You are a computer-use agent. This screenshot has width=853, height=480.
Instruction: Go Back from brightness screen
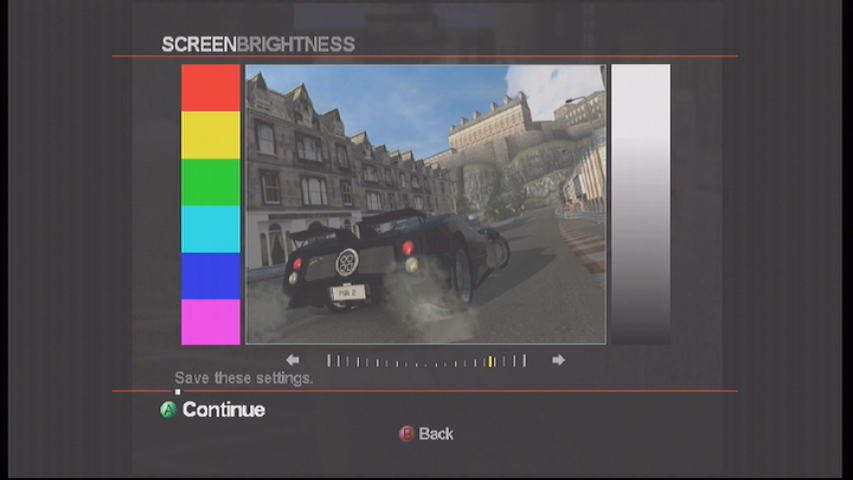click(436, 434)
